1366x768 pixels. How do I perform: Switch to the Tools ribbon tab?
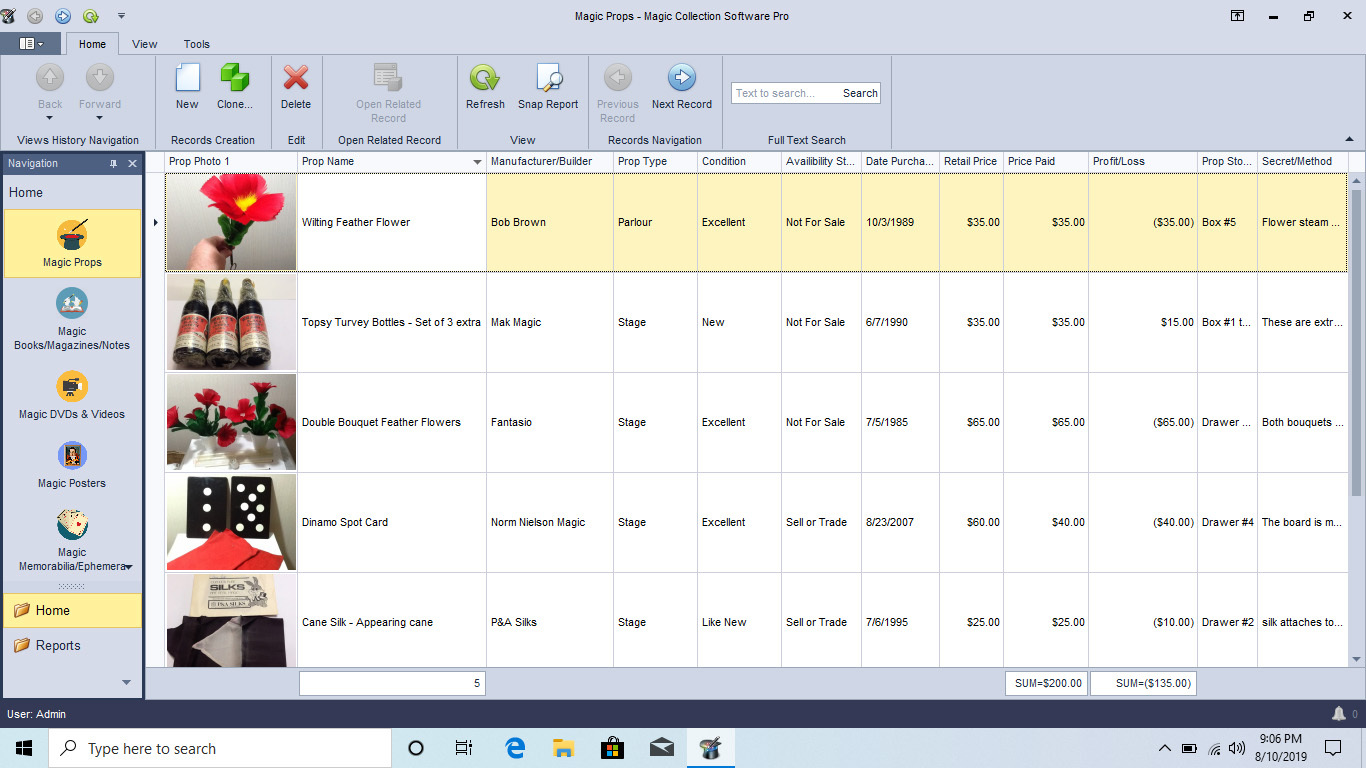point(197,44)
